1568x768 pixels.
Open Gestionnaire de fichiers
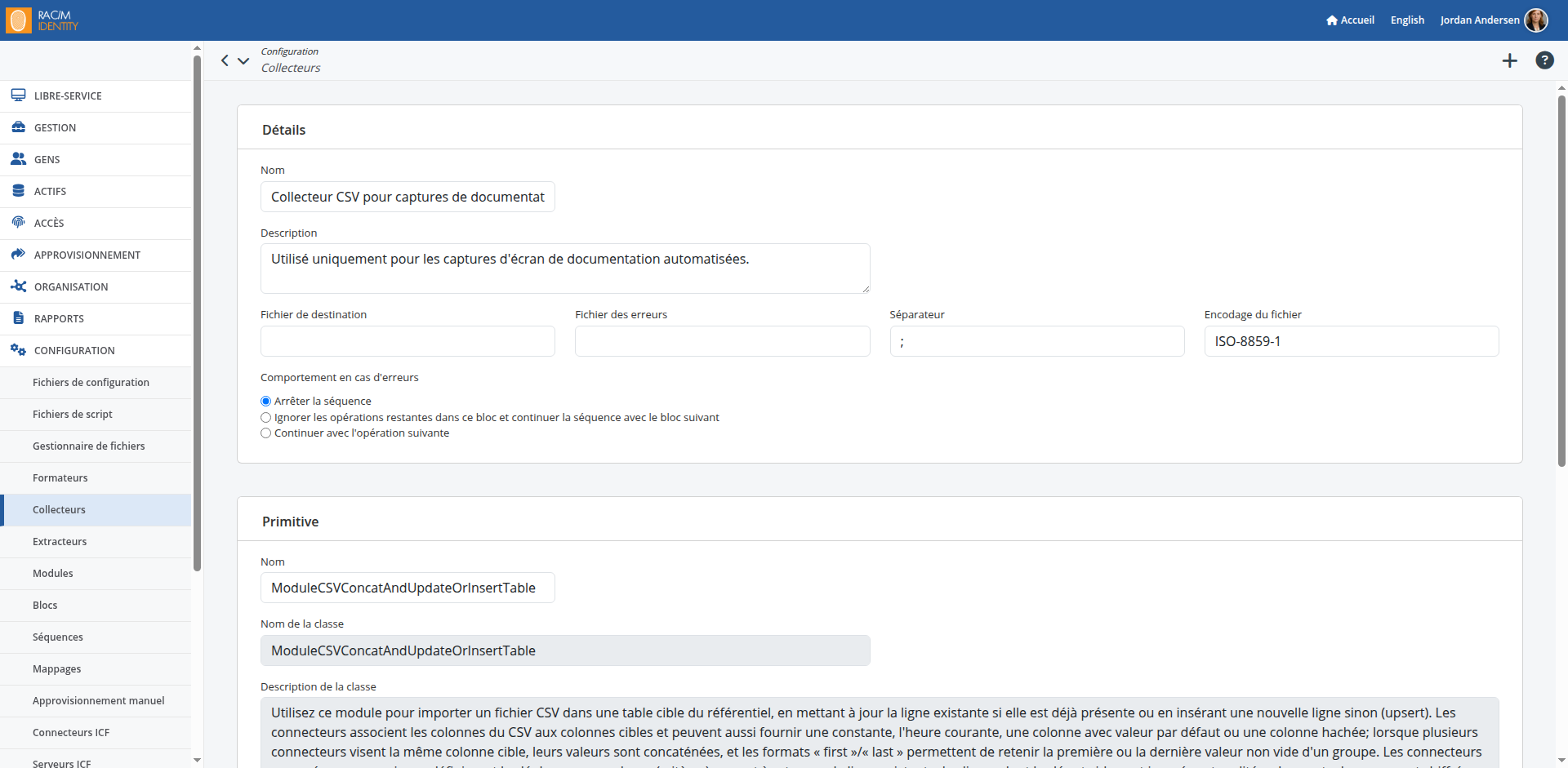coord(96,446)
